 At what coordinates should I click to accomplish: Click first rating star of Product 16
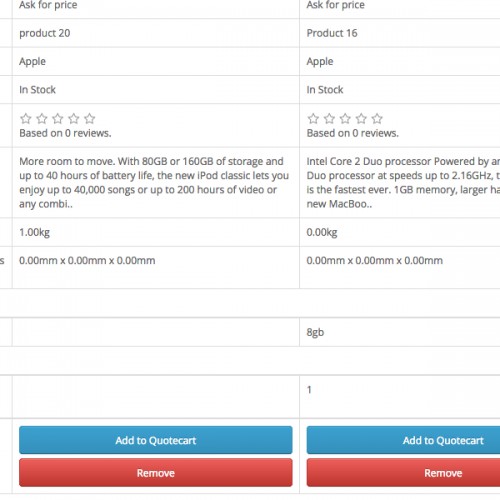(313, 119)
